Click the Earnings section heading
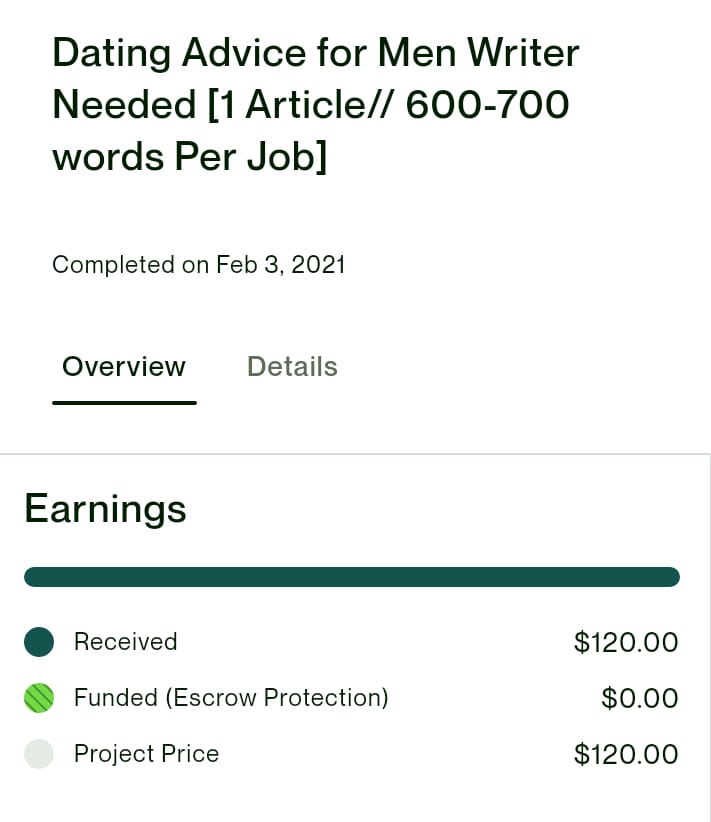This screenshot has height=822, width=711. pos(105,509)
